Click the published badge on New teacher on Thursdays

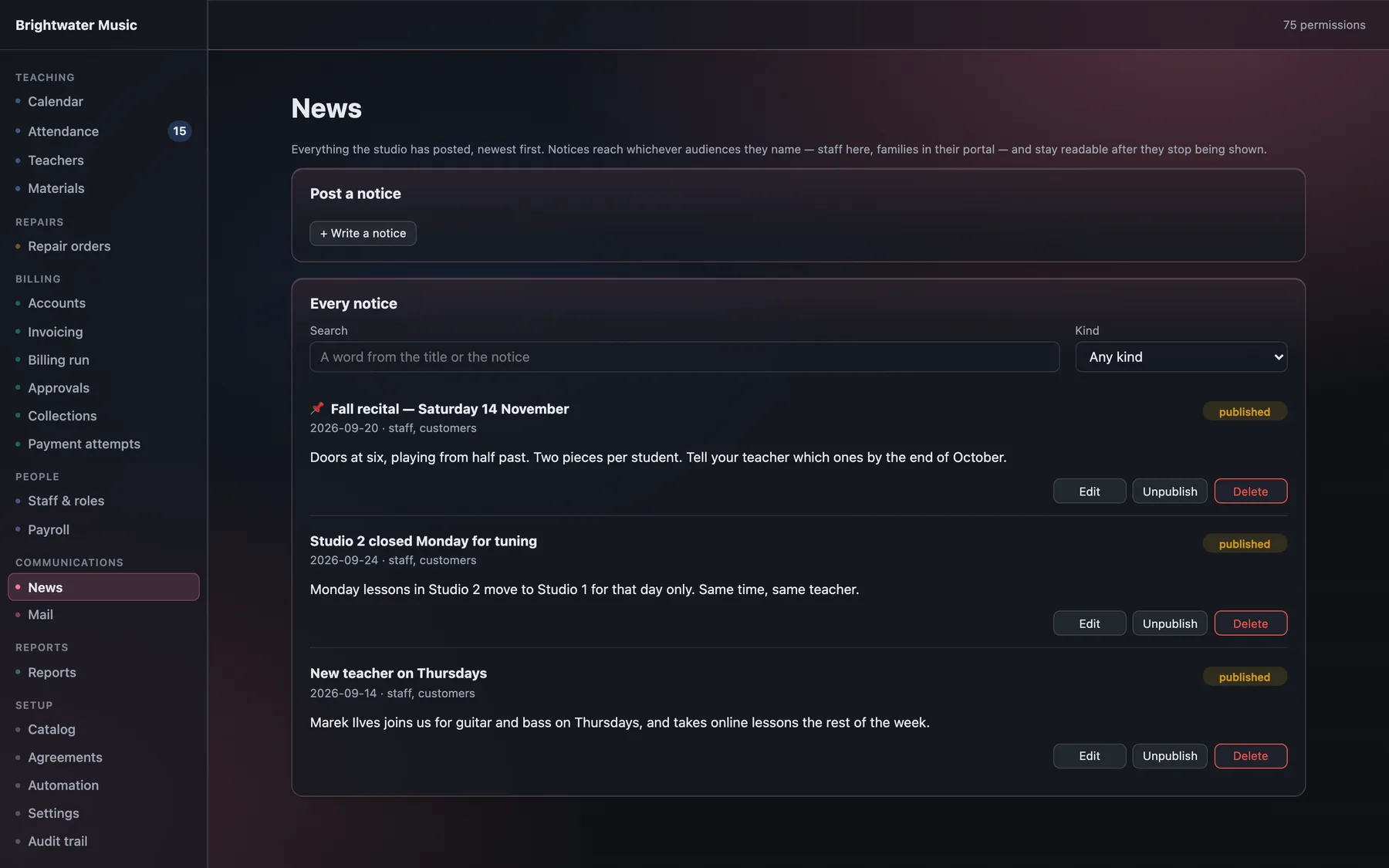[1244, 677]
